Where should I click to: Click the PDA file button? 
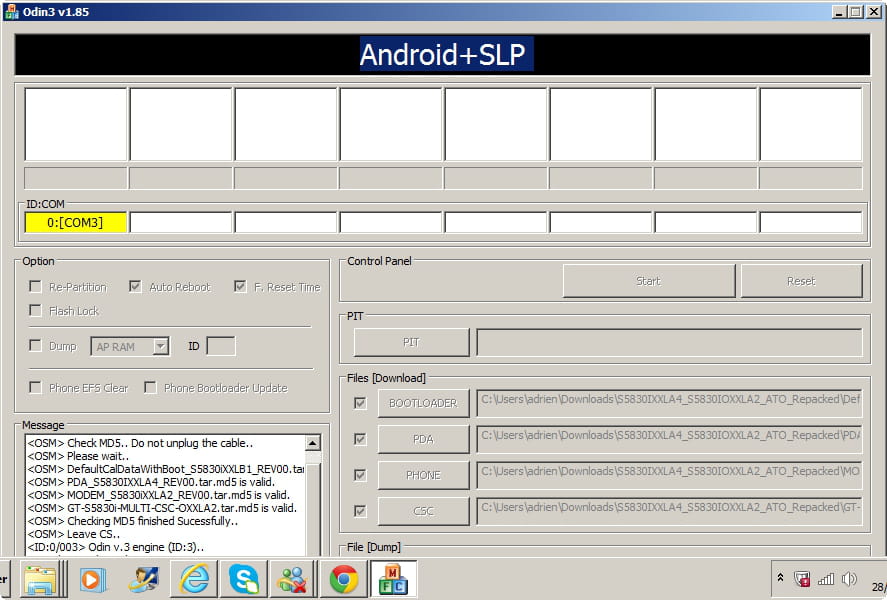coord(423,439)
